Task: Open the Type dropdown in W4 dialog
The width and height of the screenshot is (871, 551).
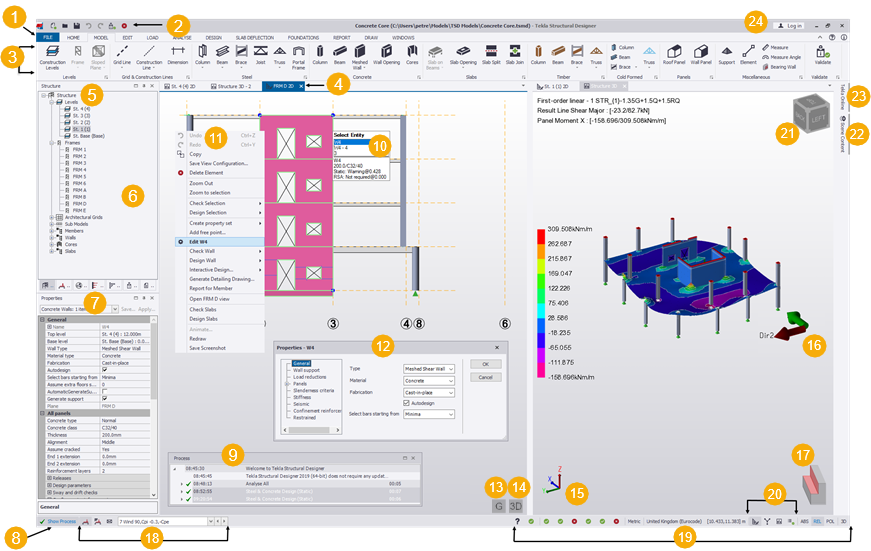Action: click(x=429, y=369)
